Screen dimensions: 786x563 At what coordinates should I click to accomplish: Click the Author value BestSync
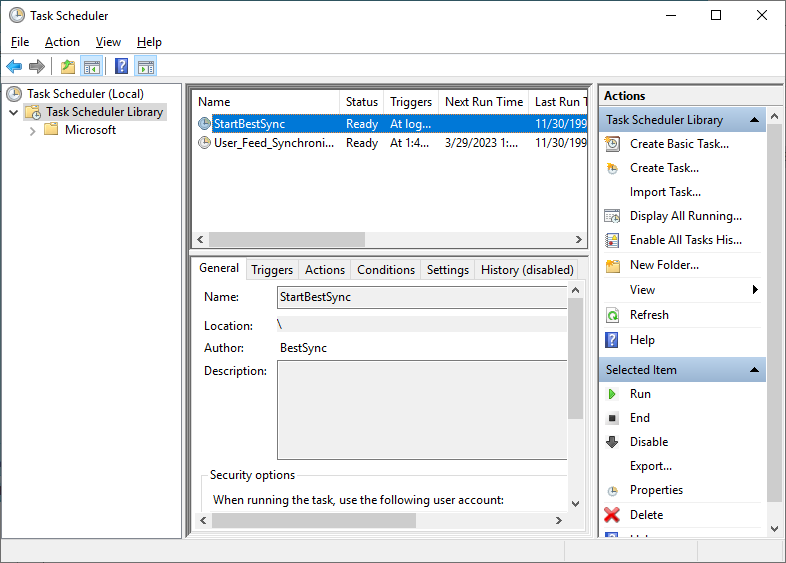303,348
